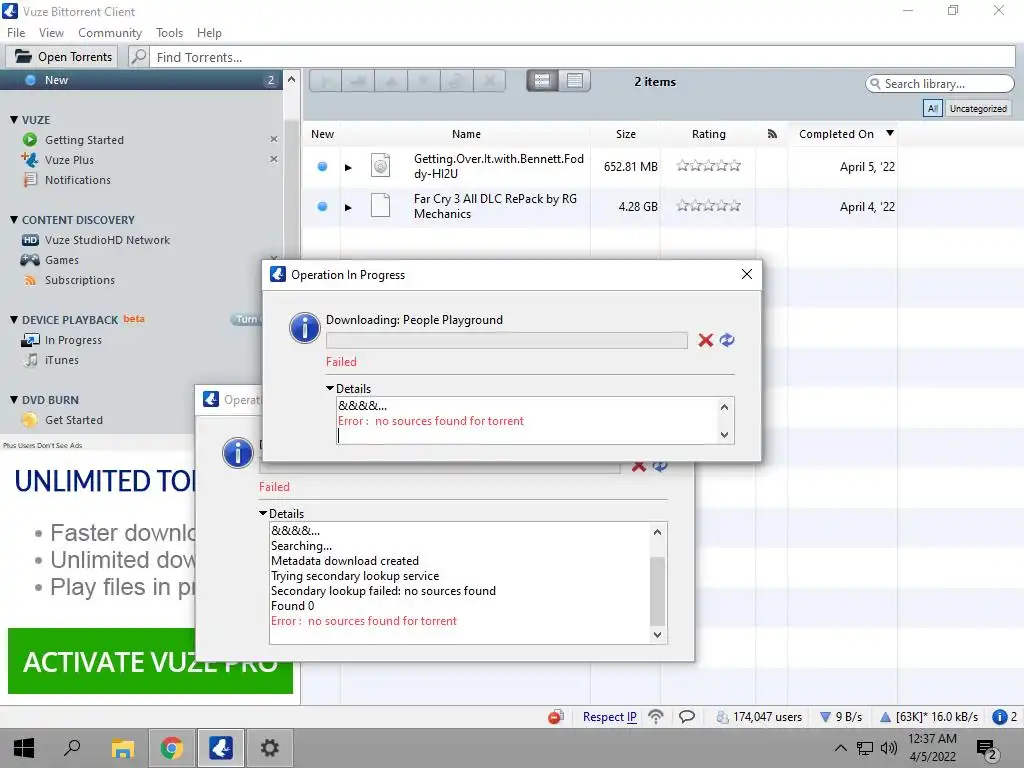
Task: Collapse Details in the back dialog
Action: (263, 513)
